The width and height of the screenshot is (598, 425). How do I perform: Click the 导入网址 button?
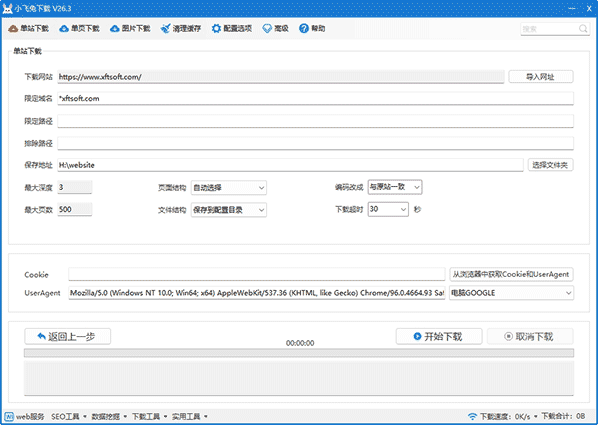(x=540, y=77)
